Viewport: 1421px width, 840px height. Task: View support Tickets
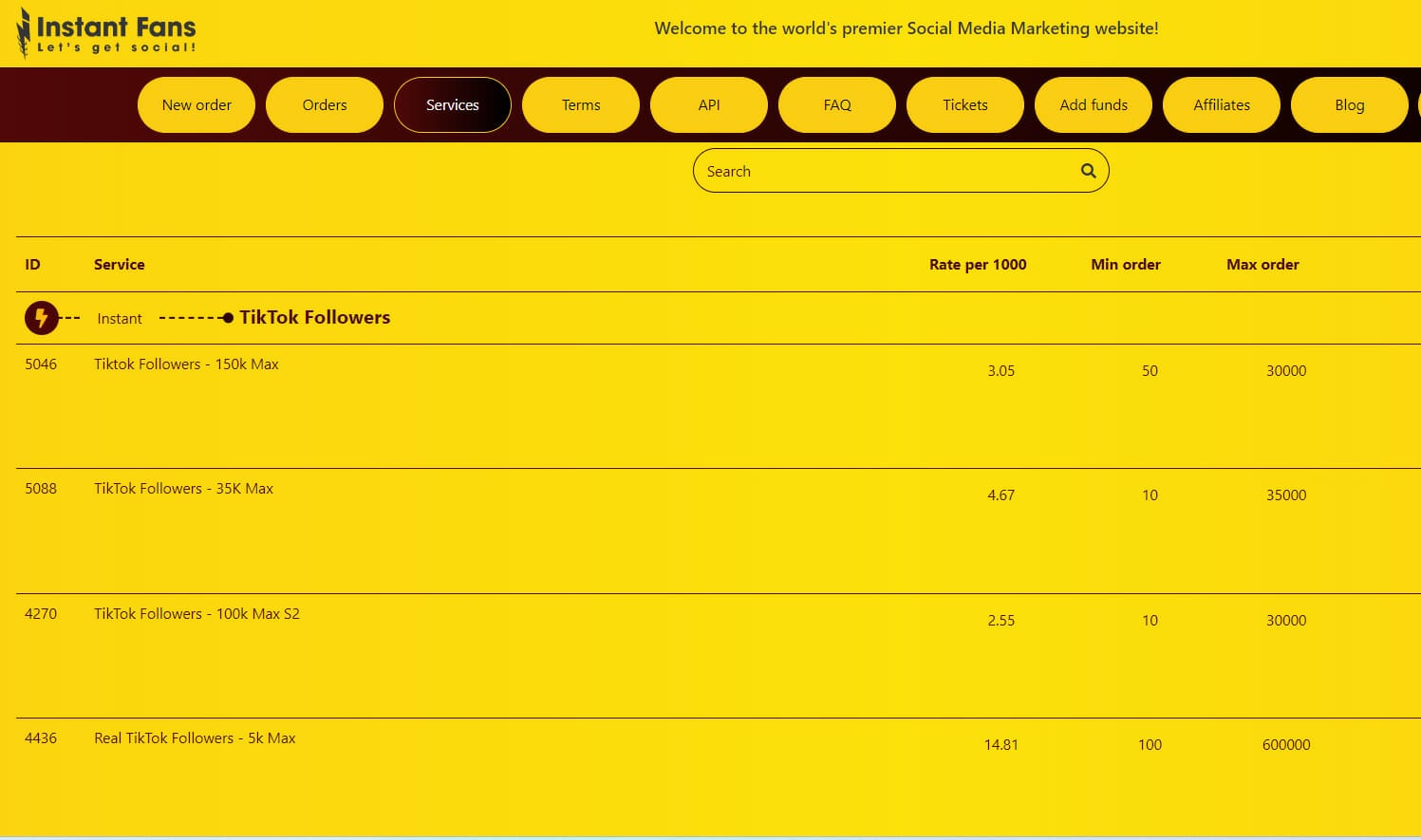965,105
